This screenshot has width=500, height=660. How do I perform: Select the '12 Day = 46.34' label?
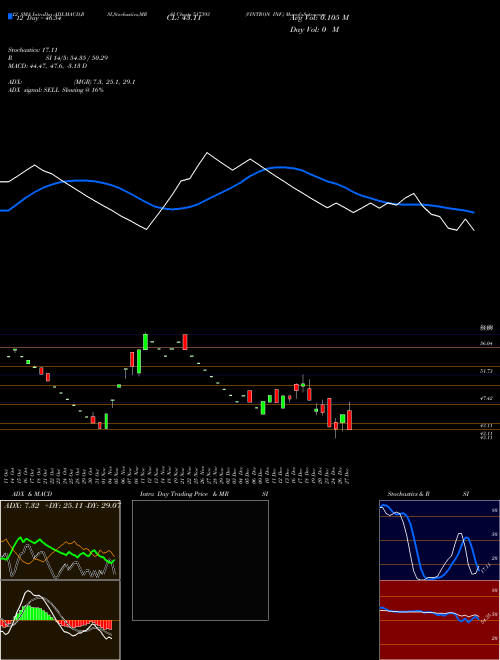pos(39,18)
